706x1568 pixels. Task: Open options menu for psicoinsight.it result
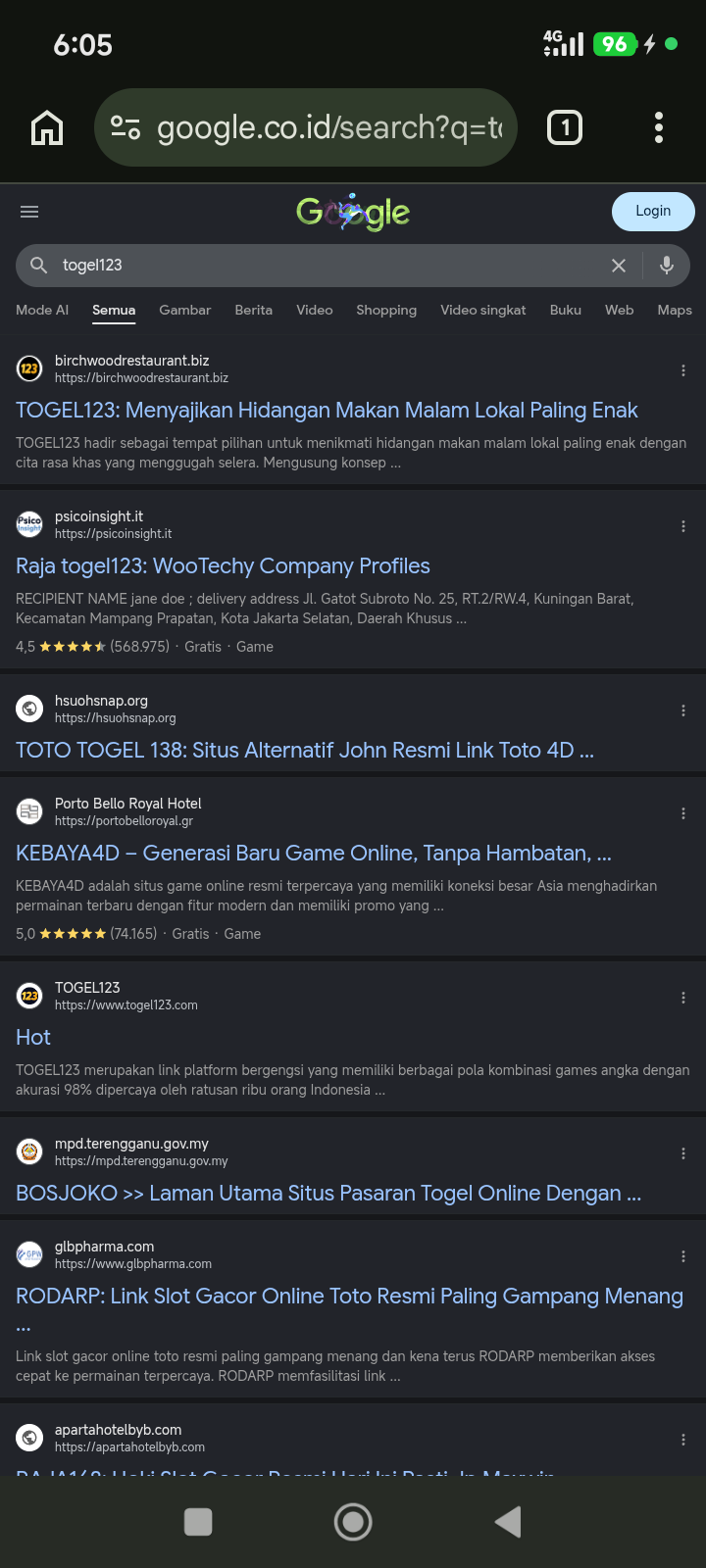tap(683, 526)
